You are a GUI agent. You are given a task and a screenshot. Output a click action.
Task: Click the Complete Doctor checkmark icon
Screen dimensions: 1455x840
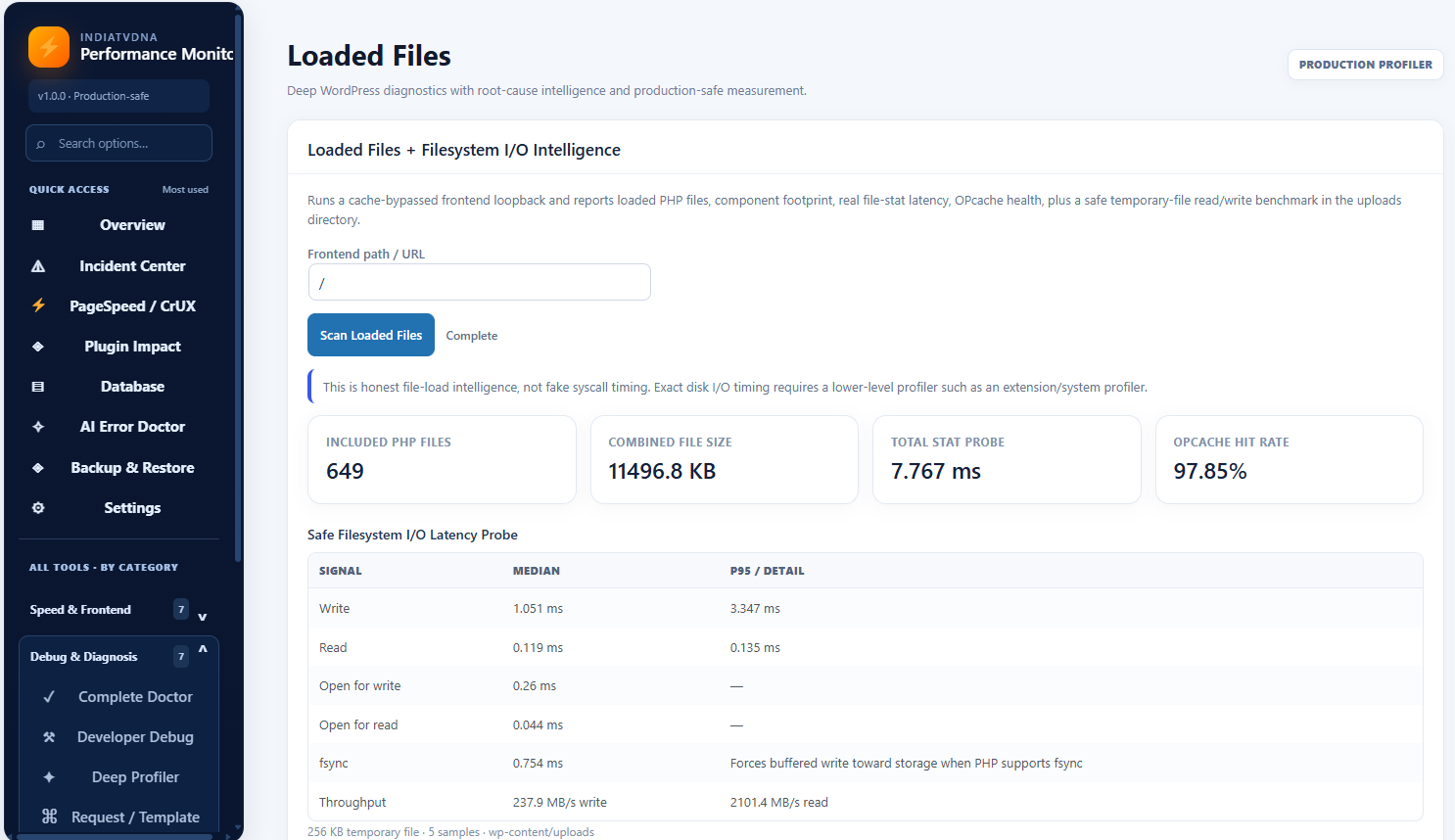[x=49, y=697]
